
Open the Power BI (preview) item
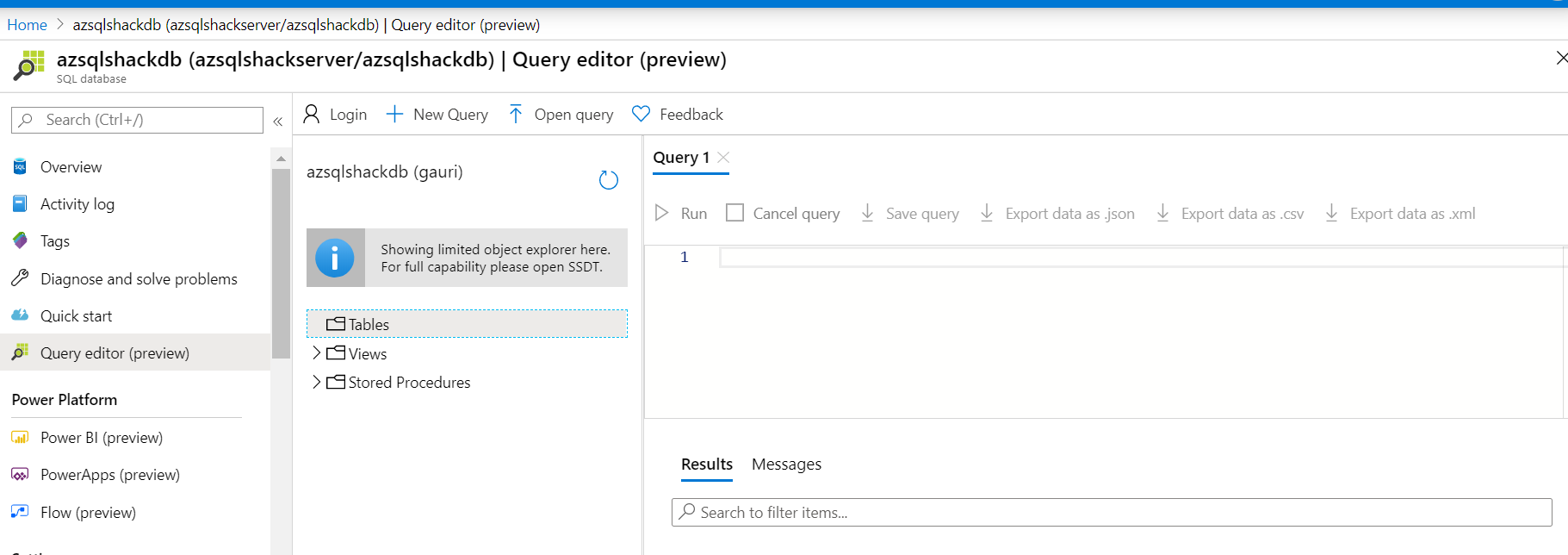pos(101,438)
